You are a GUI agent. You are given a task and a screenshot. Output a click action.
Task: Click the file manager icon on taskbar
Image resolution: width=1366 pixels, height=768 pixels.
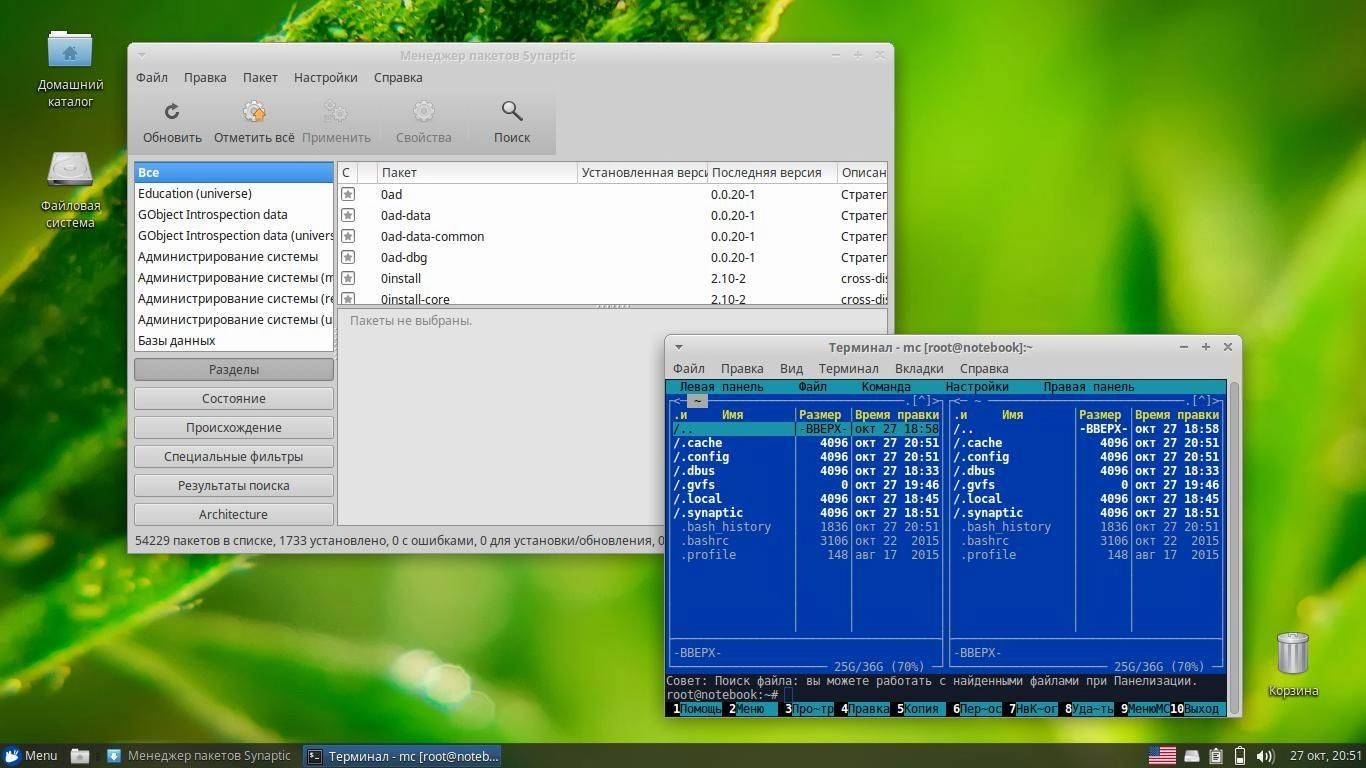pos(80,756)
